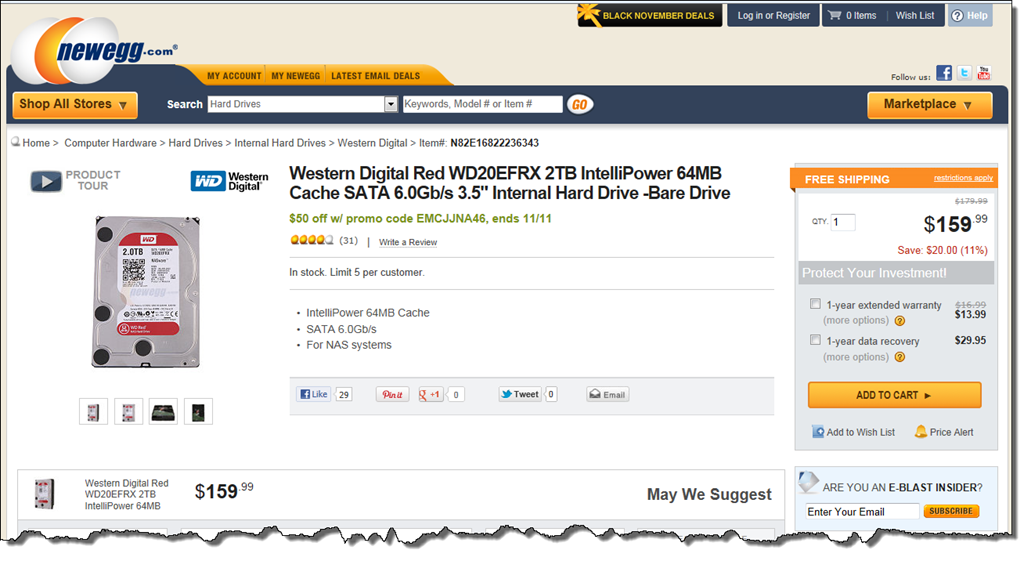Open the My Account tab
The height and width of the screenshot is (561, 1024).
[234, 76]
